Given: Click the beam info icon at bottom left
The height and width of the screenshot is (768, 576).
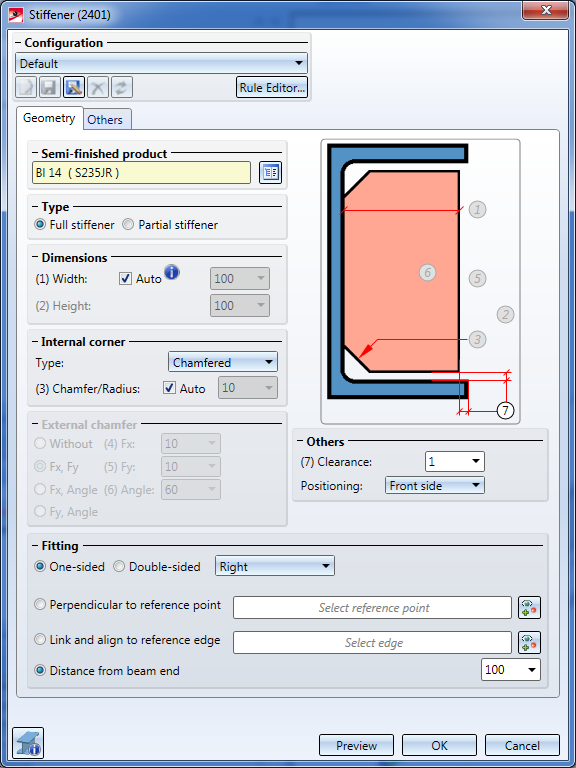Looking at the screenshot, I should point(28,743).
